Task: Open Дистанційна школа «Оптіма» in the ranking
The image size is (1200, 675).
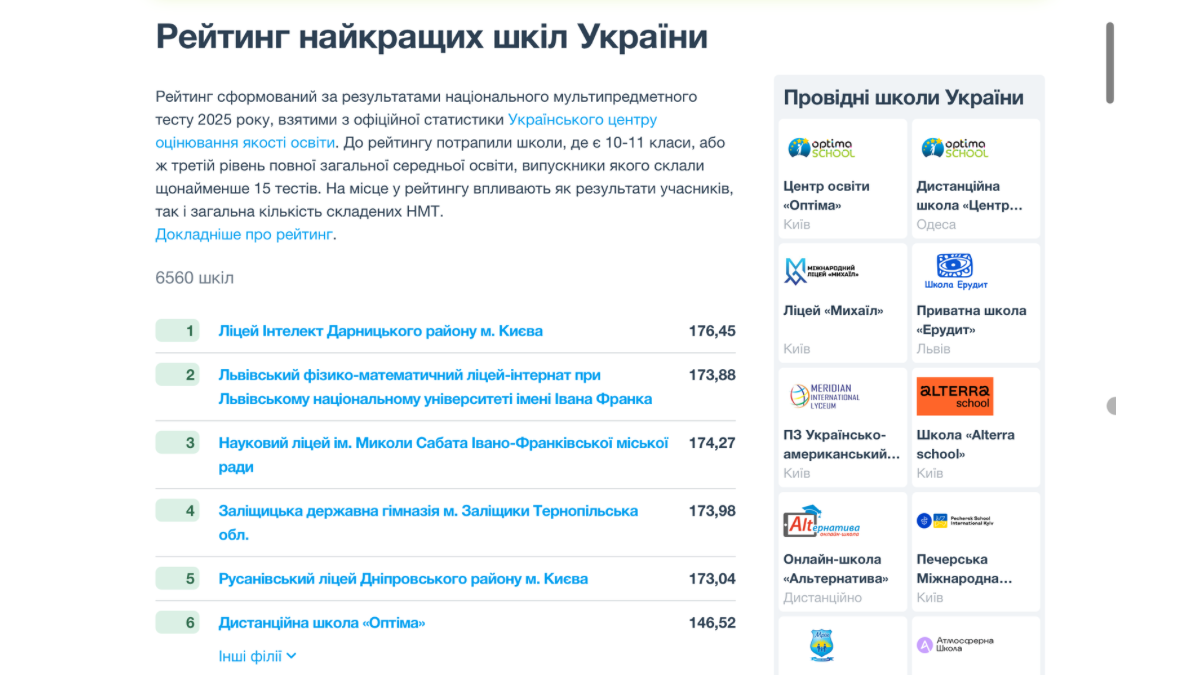Action: (x=322, y=623)
